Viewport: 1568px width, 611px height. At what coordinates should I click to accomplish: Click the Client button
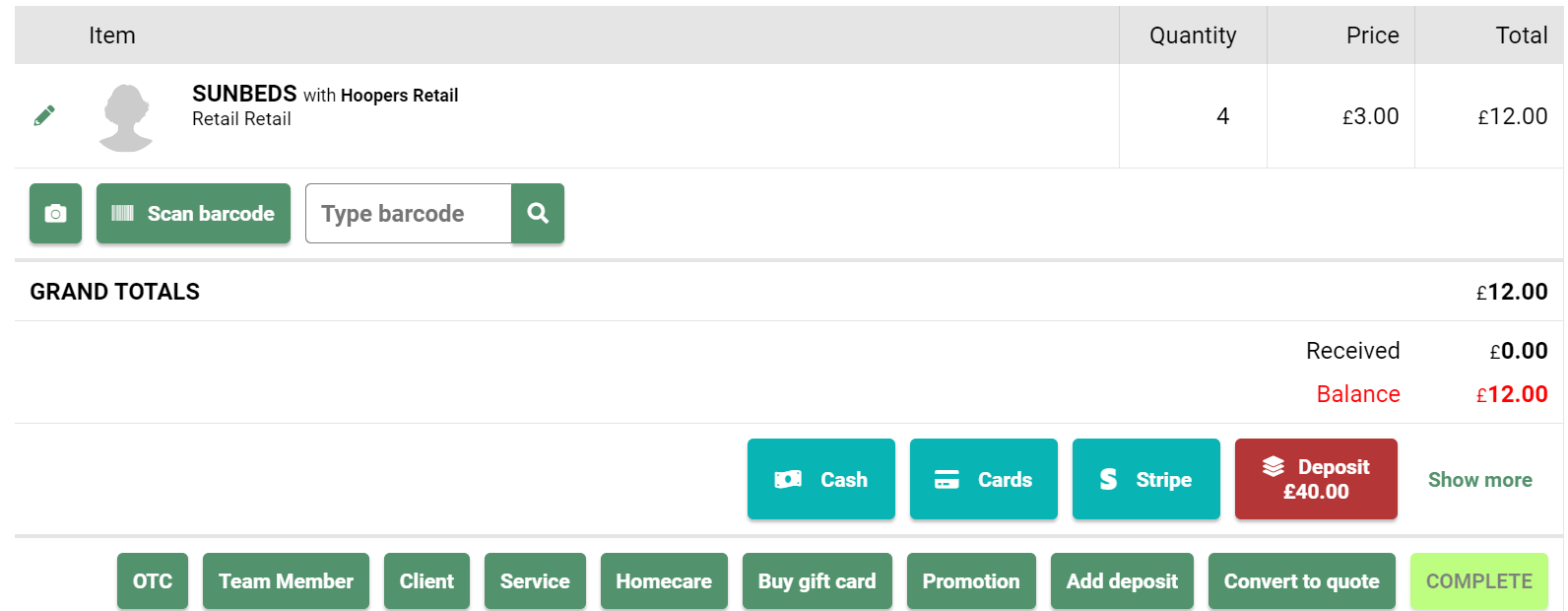pyautogui.click(x=426, y=581)
